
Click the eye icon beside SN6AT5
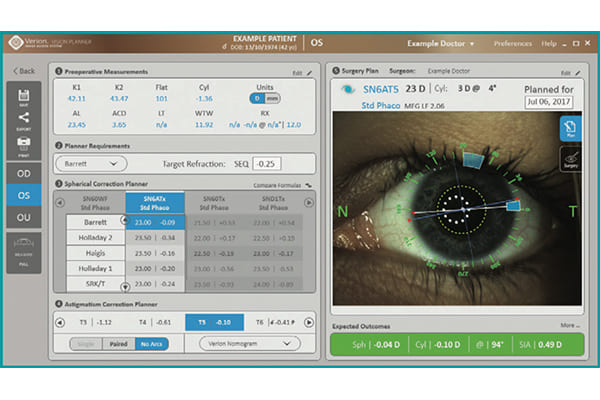point(347,89)
